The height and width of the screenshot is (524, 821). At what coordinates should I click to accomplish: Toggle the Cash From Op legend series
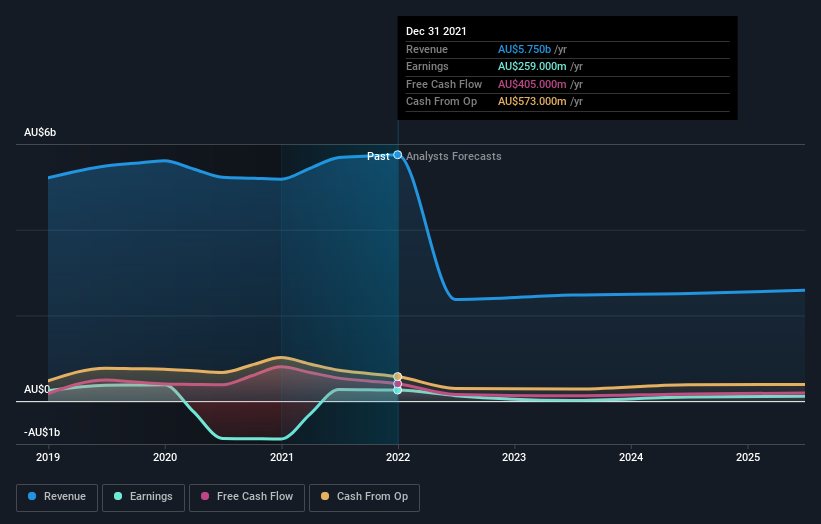click(364, 497)
